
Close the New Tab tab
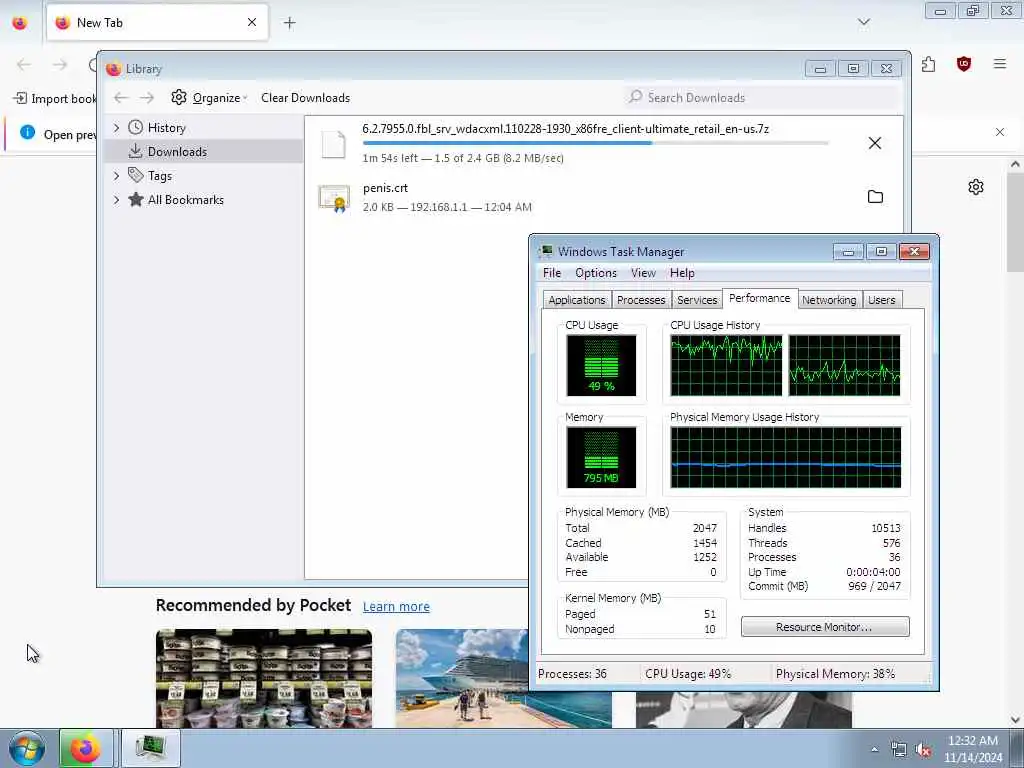coord(252,23)
